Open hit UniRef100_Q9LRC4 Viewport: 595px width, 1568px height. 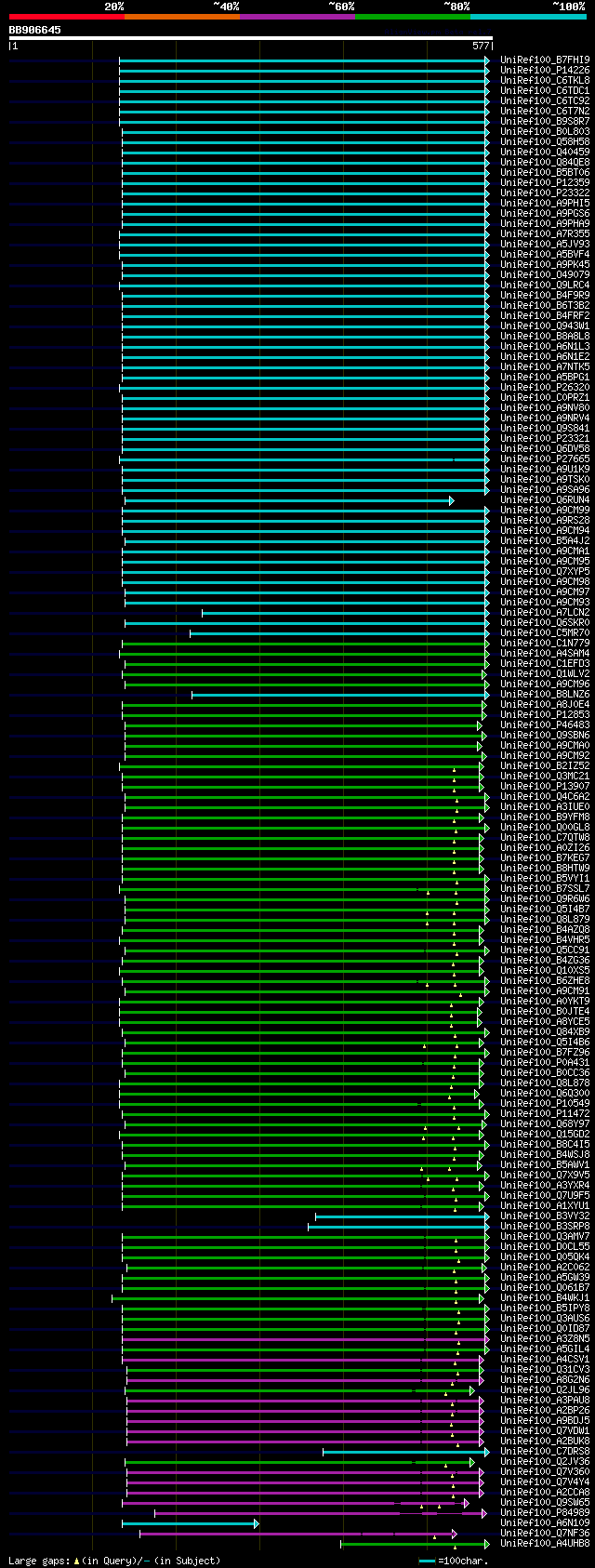pos(545,285)
